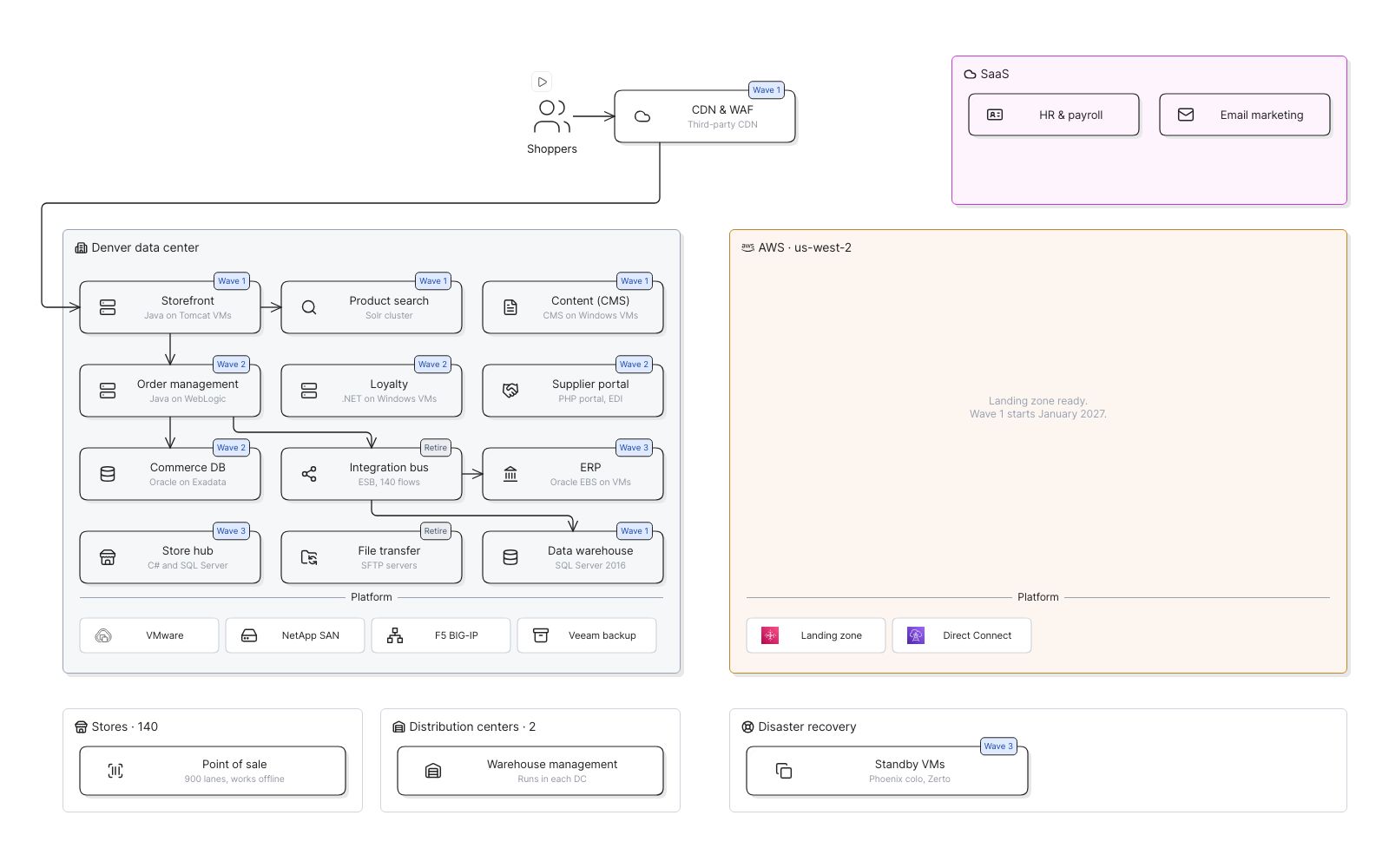Viewport: 1389px width, 868px height.
Task: Click the database icon in Commerce DB
Action: pyautogui.click(x=108, y=474)
